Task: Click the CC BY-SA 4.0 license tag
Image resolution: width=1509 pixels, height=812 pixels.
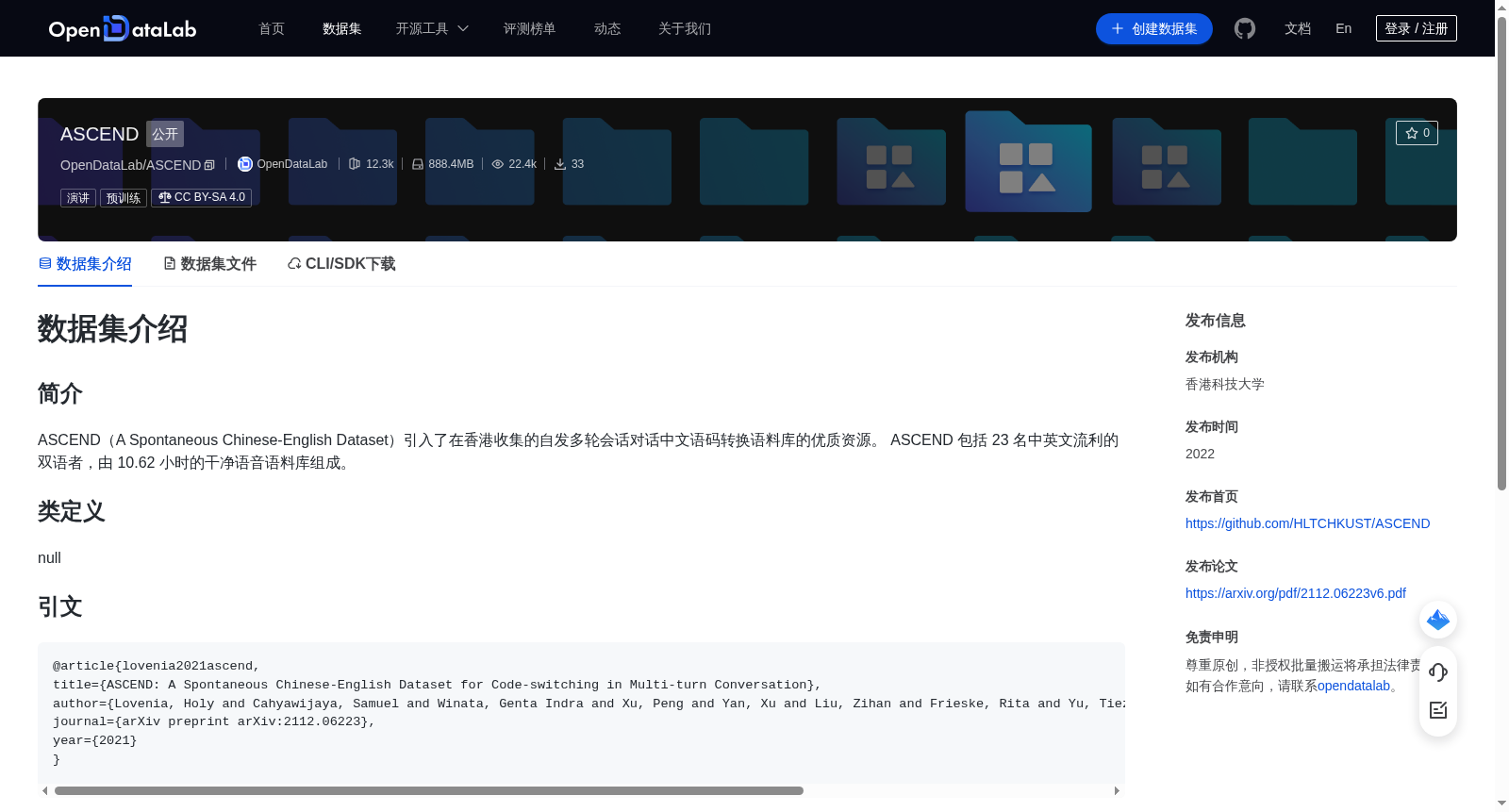Action: [201, 197]
